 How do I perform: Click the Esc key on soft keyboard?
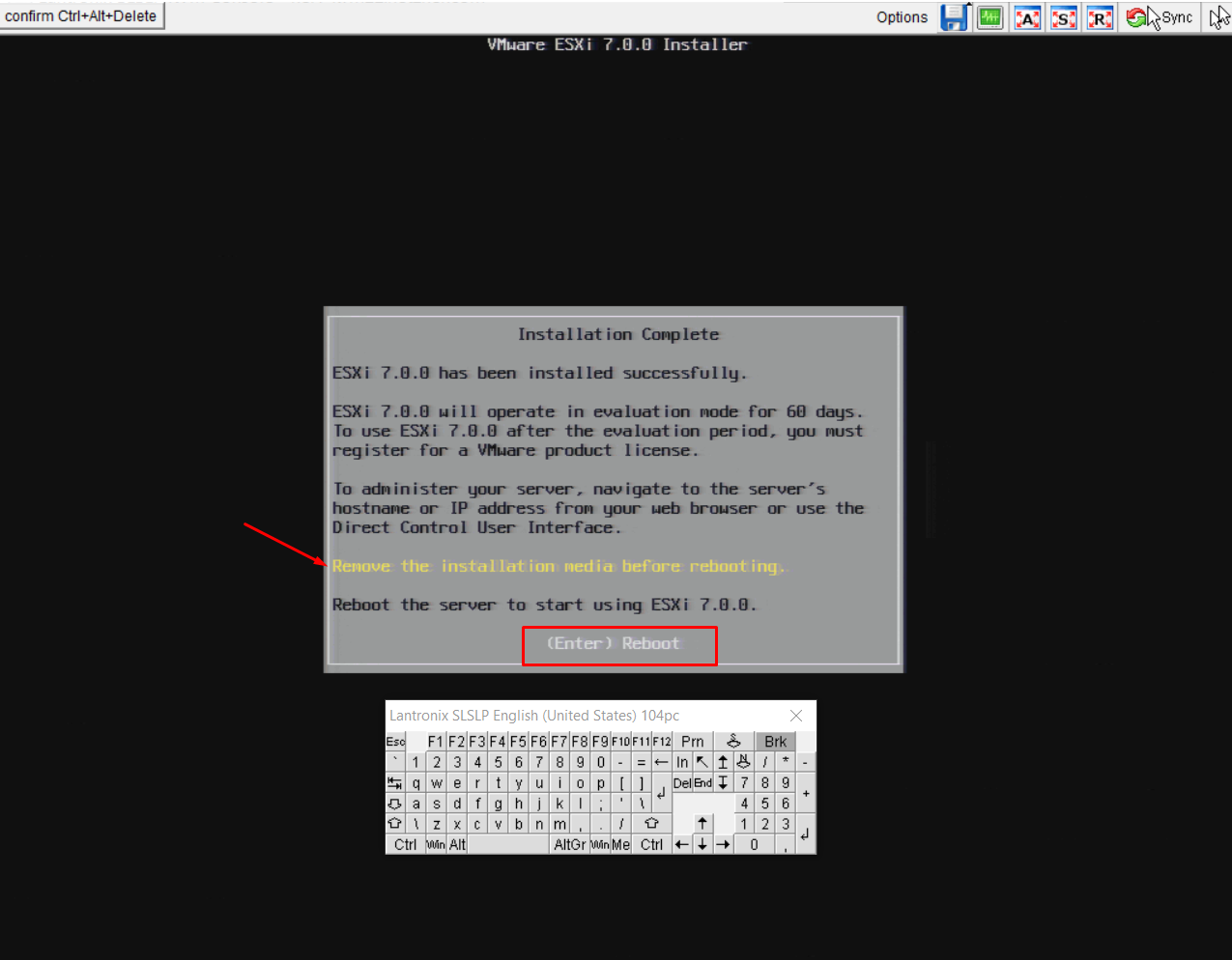[395, 742]
